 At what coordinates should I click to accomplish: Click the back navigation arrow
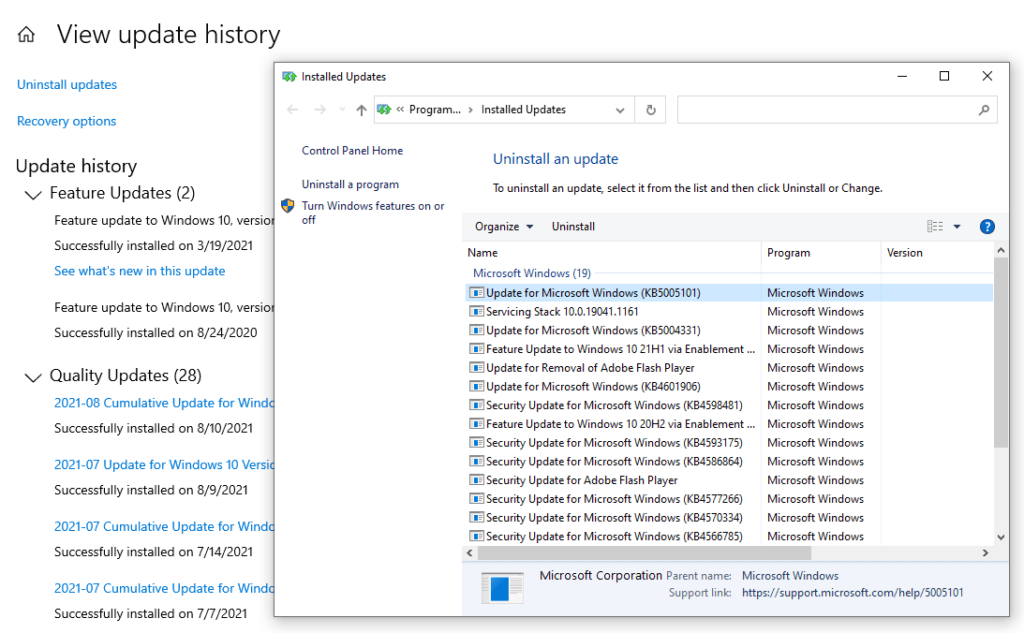(292, 110)
